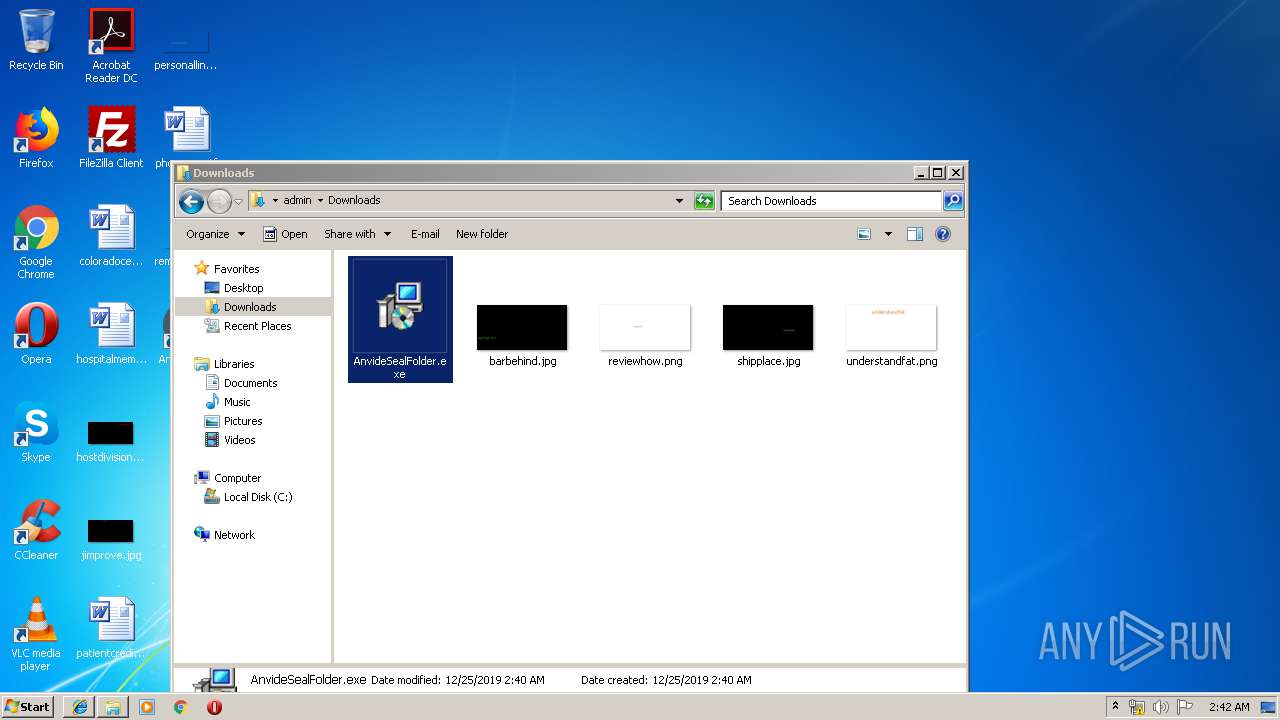Open the Pictures library
Screen dimensions: 1280x720
(233, 421)
